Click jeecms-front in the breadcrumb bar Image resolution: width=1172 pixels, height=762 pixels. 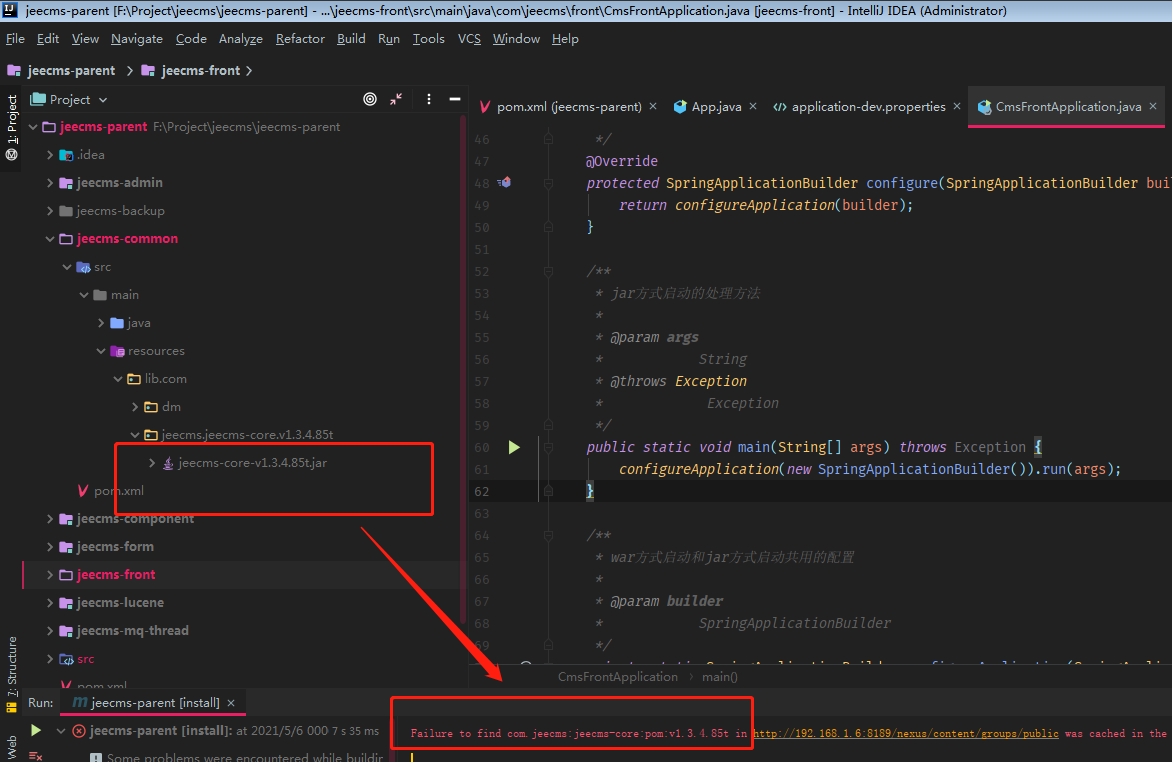pos(201,71)
